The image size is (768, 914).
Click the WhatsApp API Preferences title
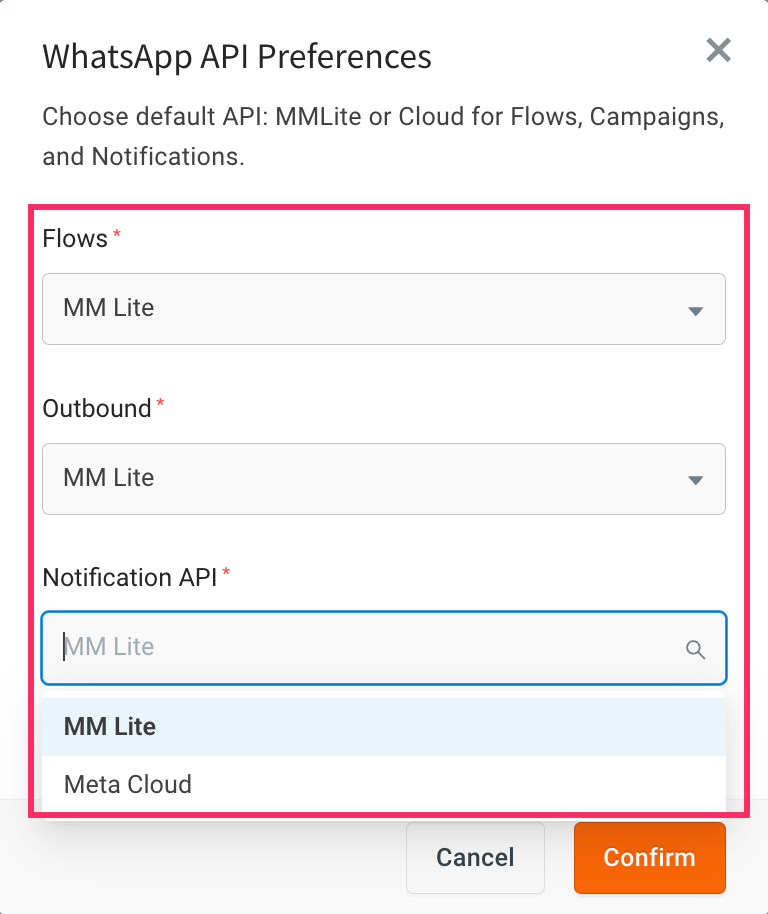(x=237, y=57)
